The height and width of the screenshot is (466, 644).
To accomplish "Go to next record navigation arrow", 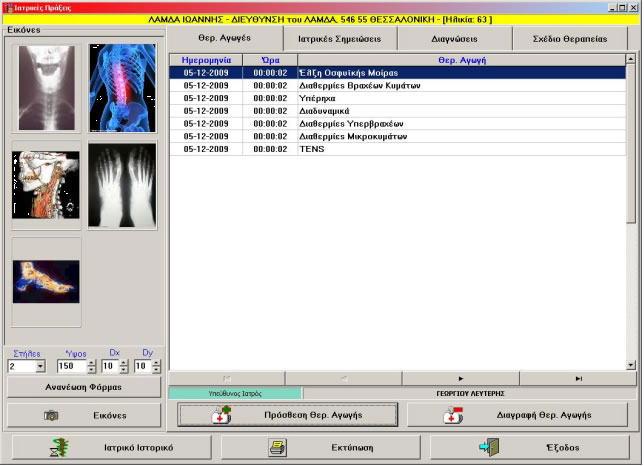I will click(460, 379).
